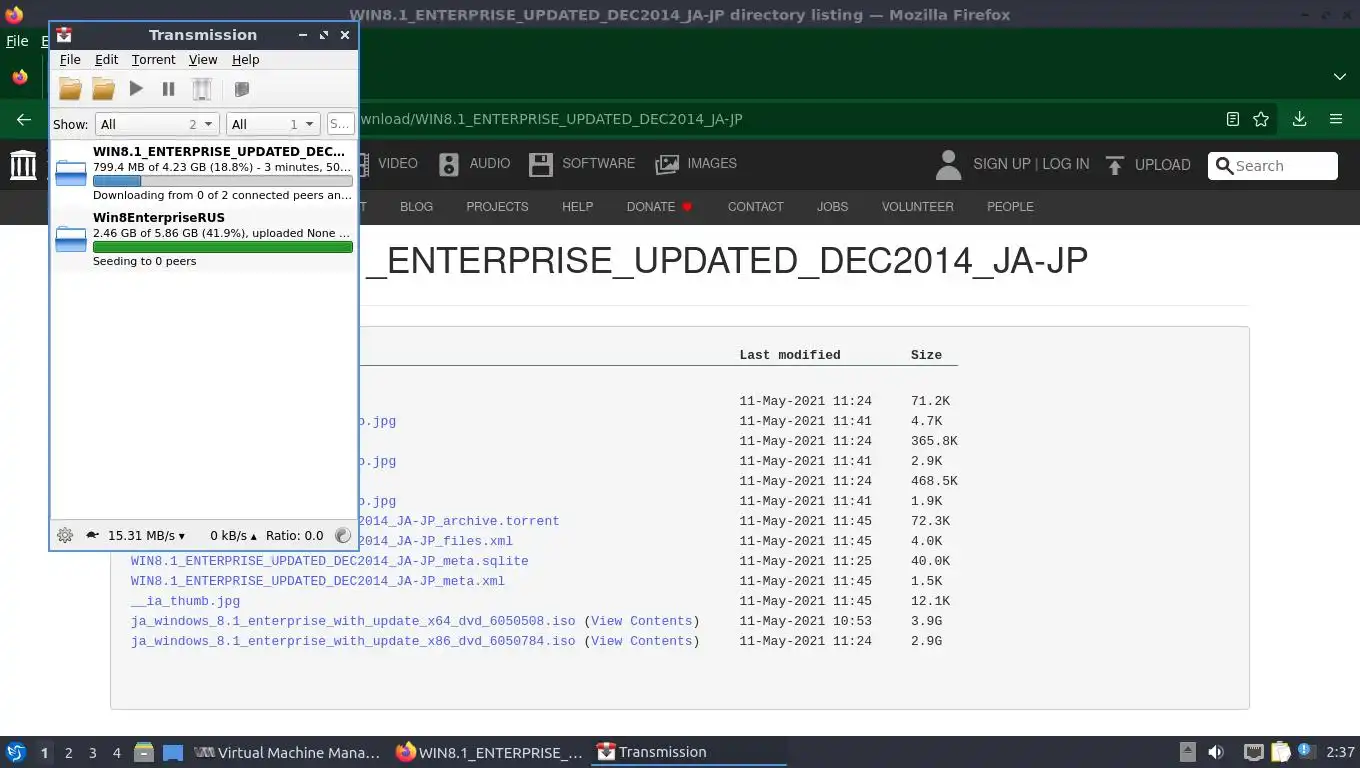This screenshot has height=768, width=1360.
Task: Open the JA-JP_meta.xml file link
Action: 317,581
